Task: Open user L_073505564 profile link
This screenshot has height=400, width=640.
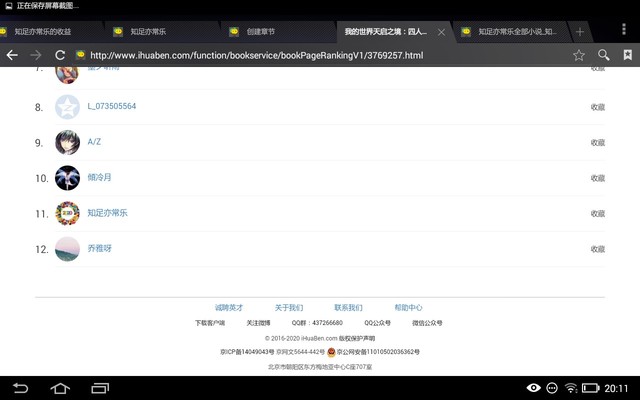Action: click(112, 106)
